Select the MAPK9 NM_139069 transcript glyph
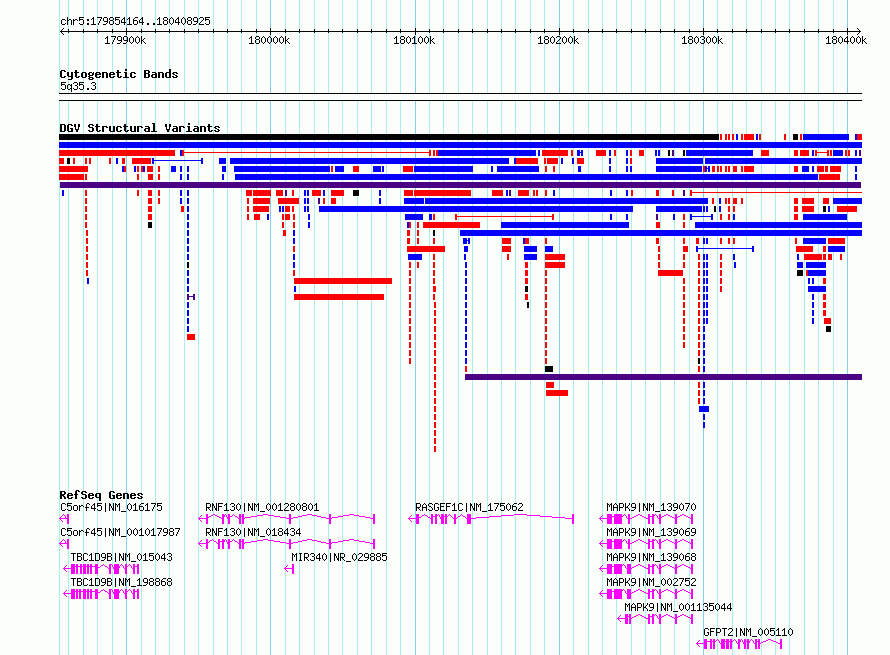890x655 pixels. pyautogui.click(x=646, y=544)
